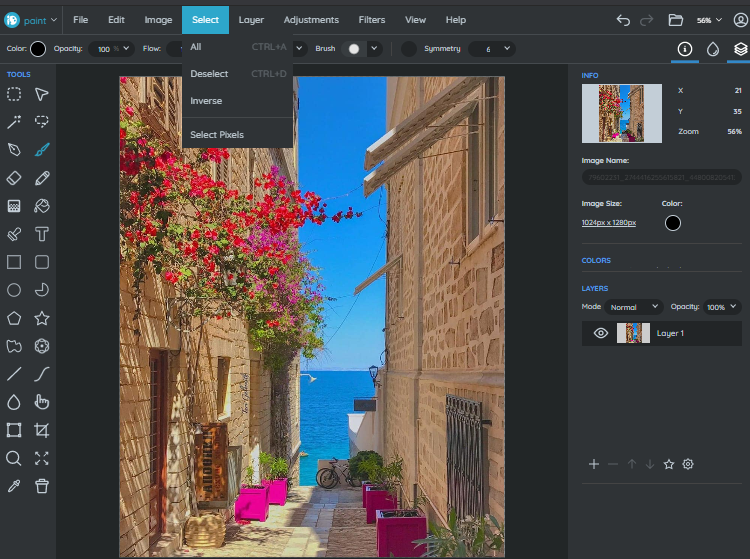Select the Star shape tool
This screenshot has width=750, height=559.
tap(42, 318)
